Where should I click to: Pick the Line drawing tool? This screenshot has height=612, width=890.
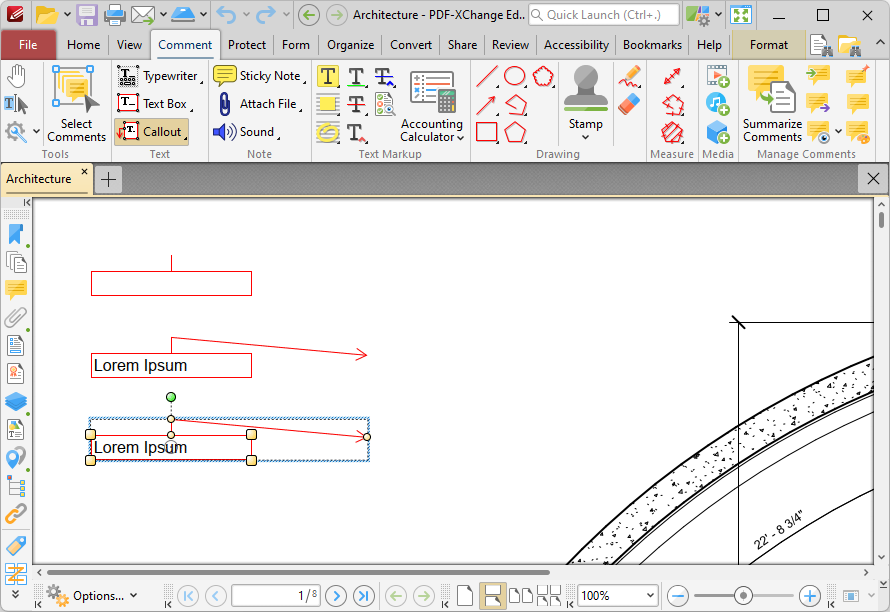coord(487,76)
